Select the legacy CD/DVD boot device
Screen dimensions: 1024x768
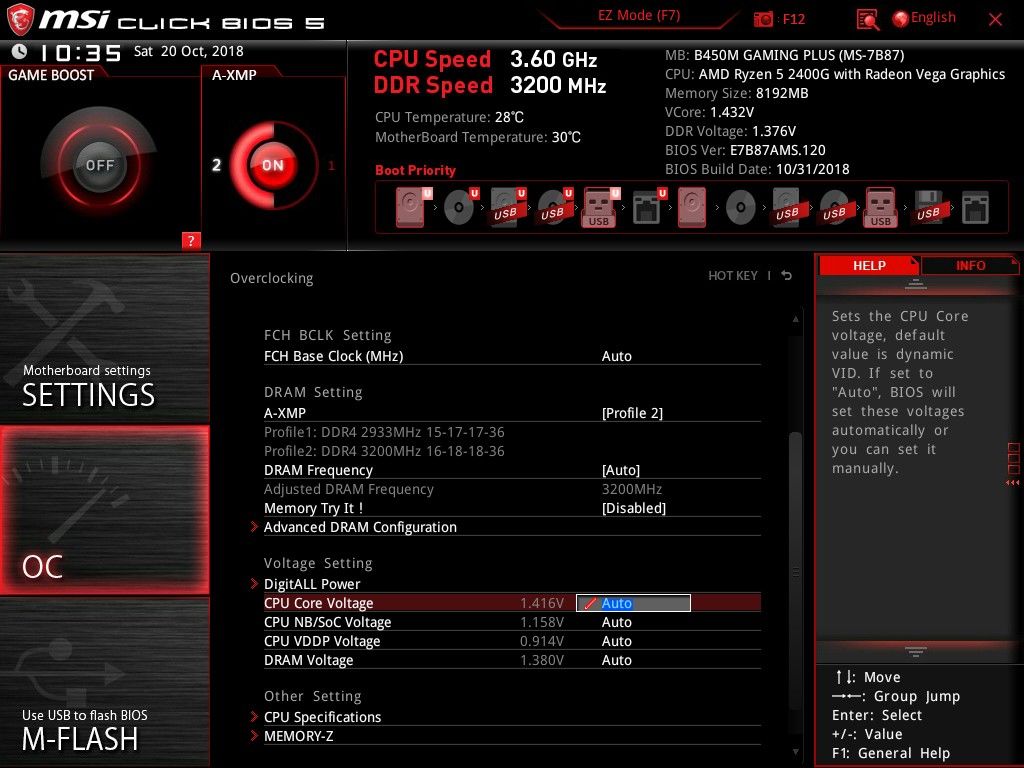pos(741,207)
